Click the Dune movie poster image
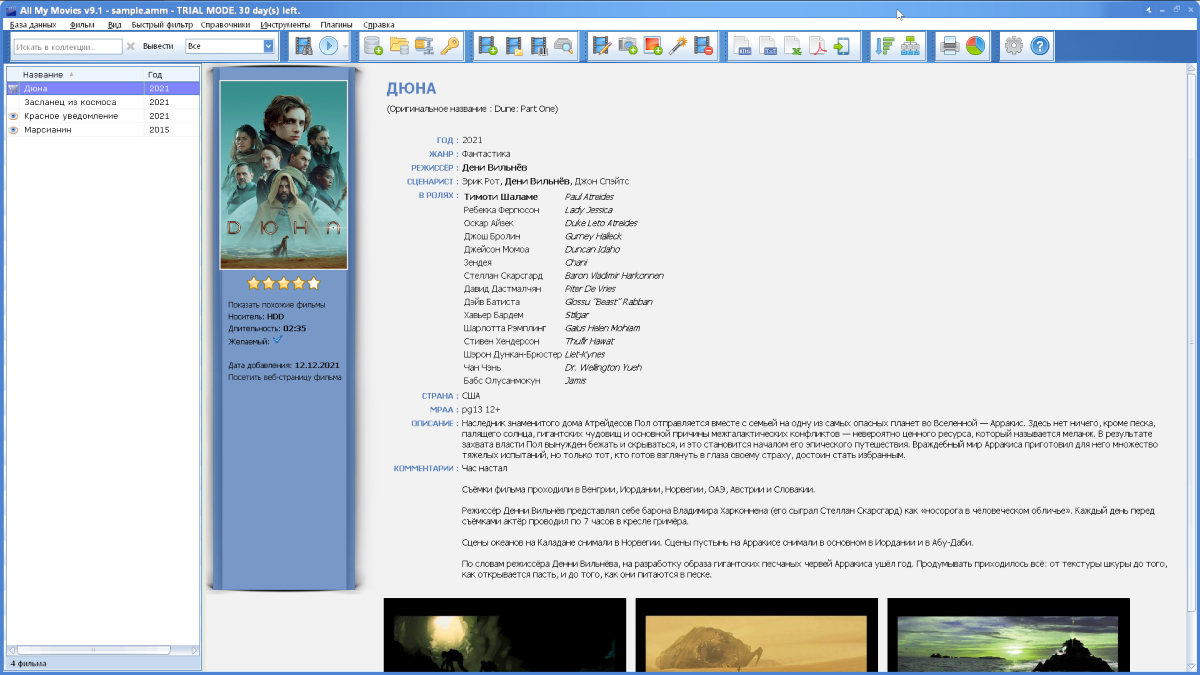The height and width of the screenshot is (675, 1200). click(284, 174)
